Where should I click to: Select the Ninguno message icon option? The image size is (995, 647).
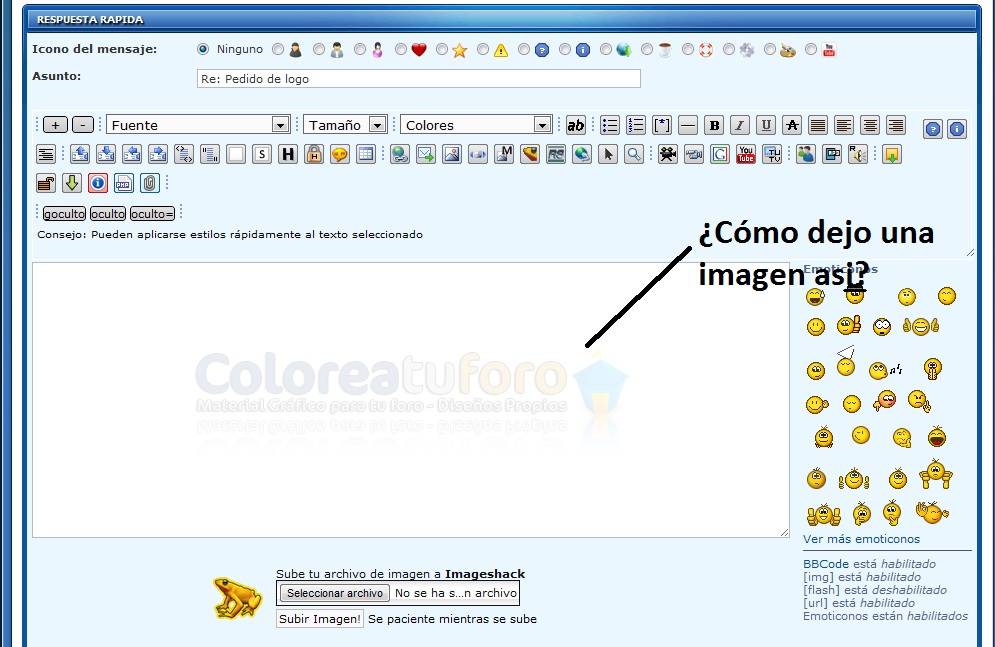click(x=204, y=49)
